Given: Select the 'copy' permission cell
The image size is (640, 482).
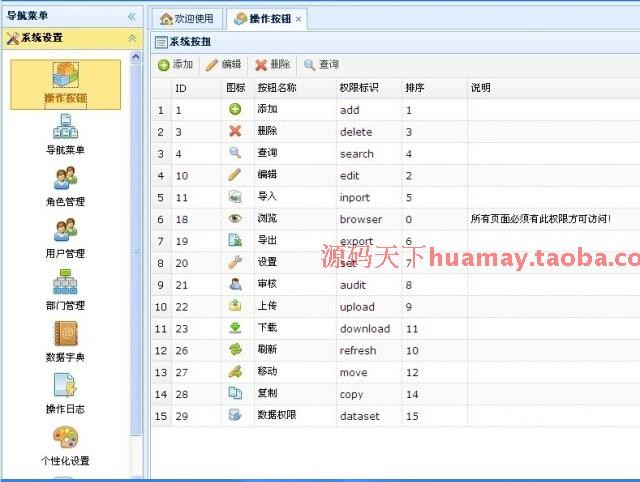Looking at the screenshot, I should click(369, 394).
